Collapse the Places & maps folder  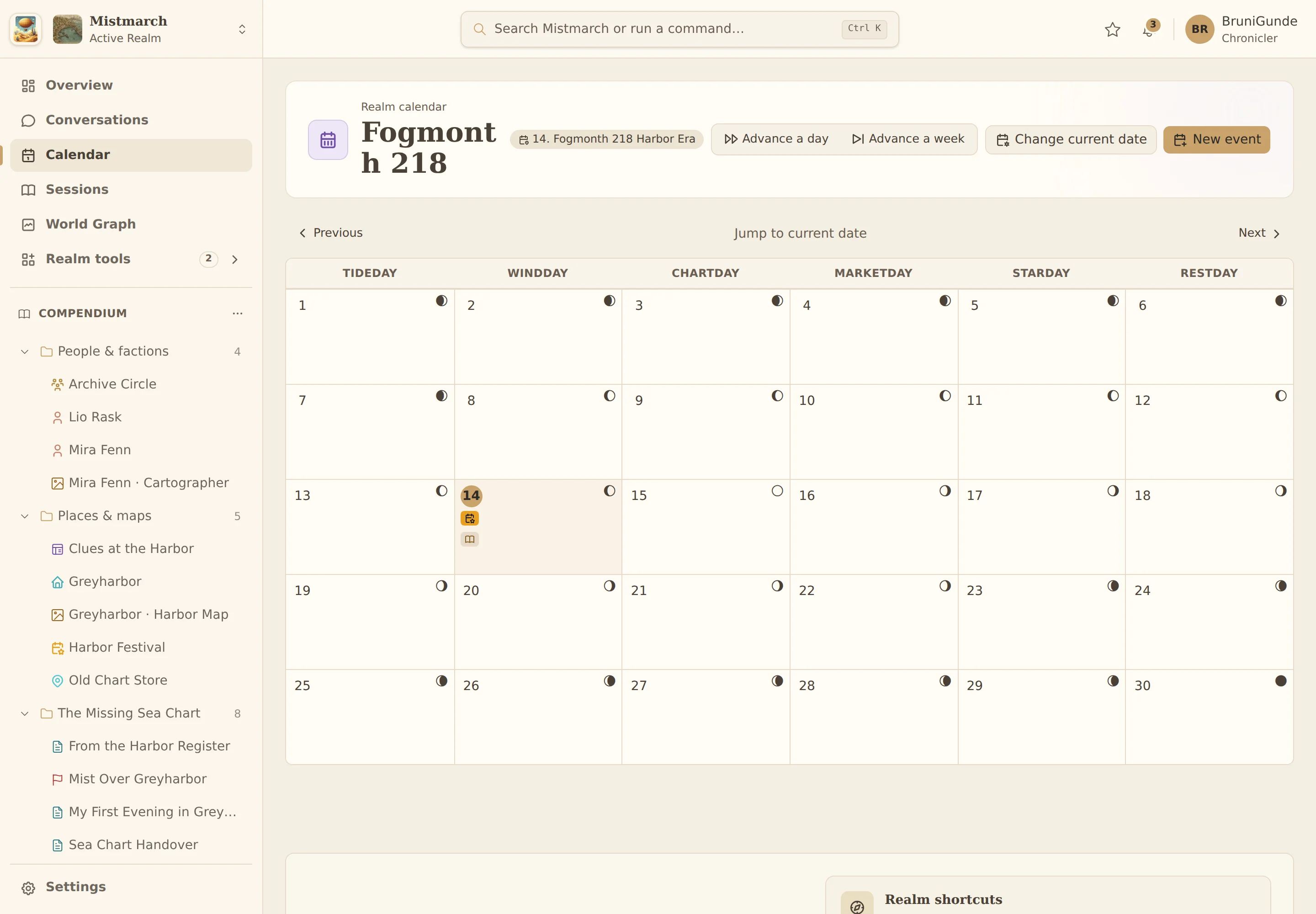point(25,516)
